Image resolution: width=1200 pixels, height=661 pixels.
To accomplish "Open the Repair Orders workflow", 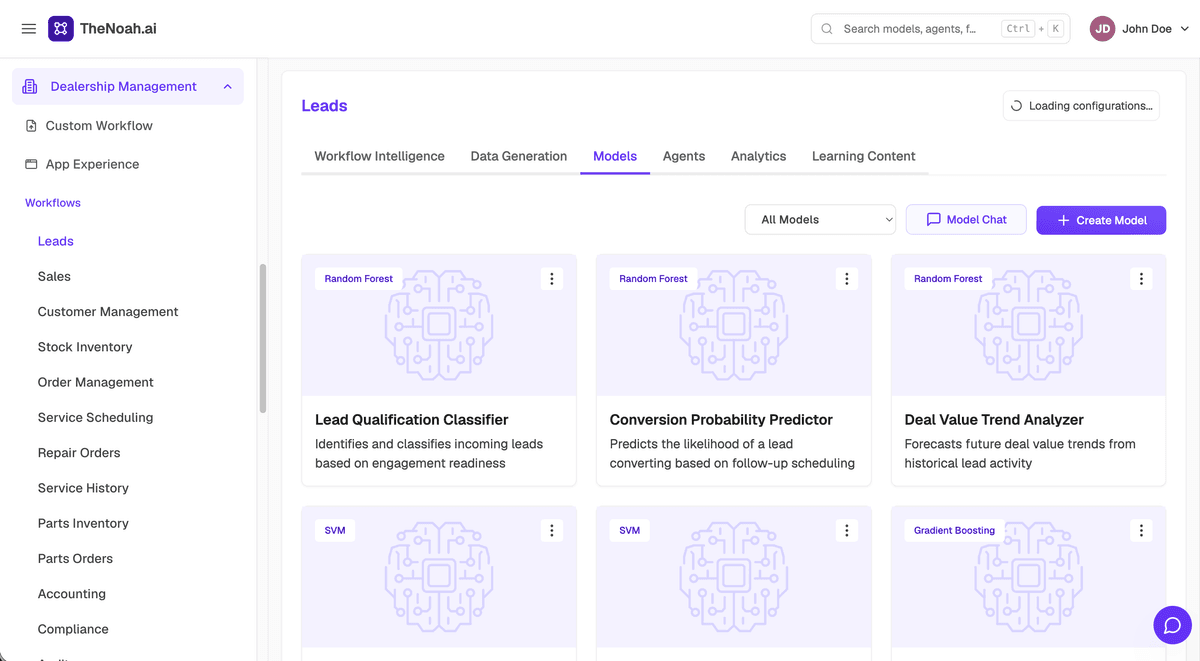I will (79, 453).
